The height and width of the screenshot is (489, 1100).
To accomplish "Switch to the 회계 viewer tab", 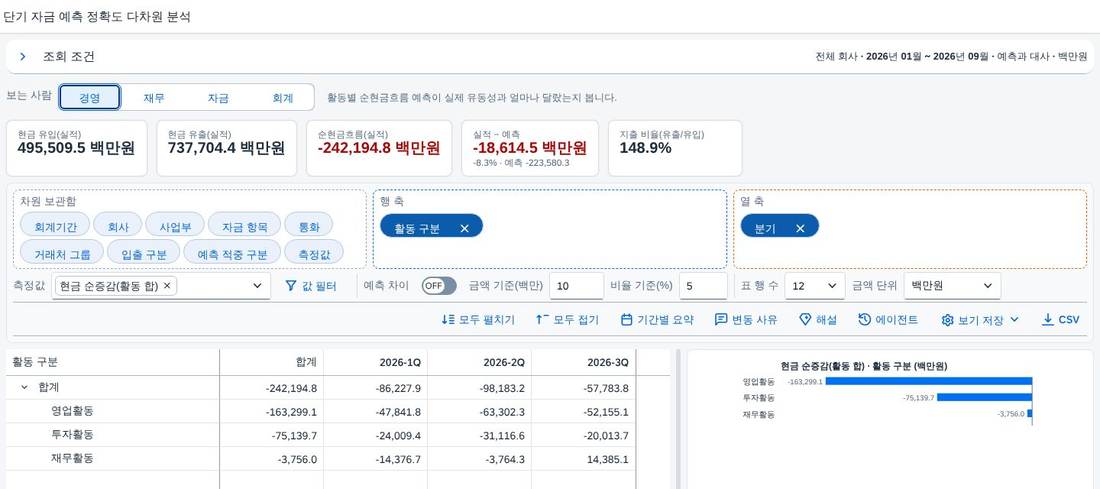I will 282,98.
